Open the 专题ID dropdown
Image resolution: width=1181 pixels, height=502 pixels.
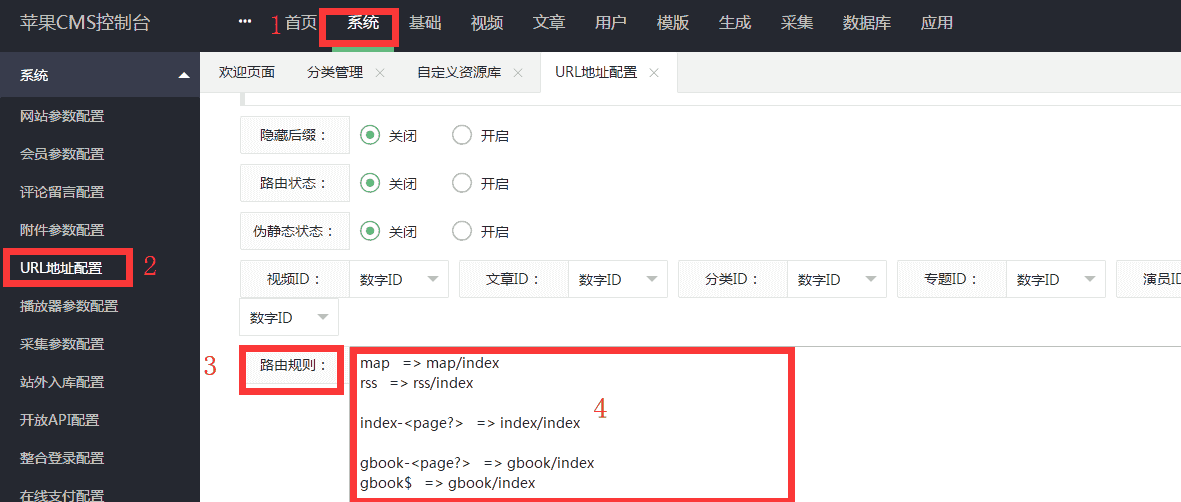pos(1057,279)
